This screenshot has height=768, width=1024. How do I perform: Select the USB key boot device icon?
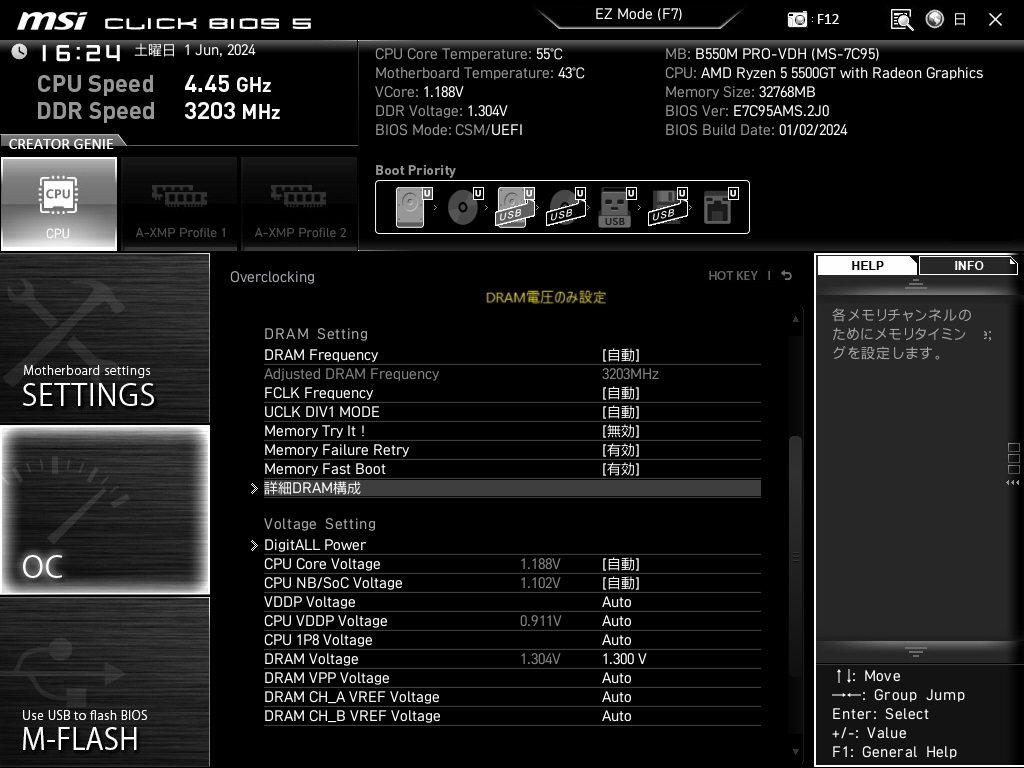(616, 207)
